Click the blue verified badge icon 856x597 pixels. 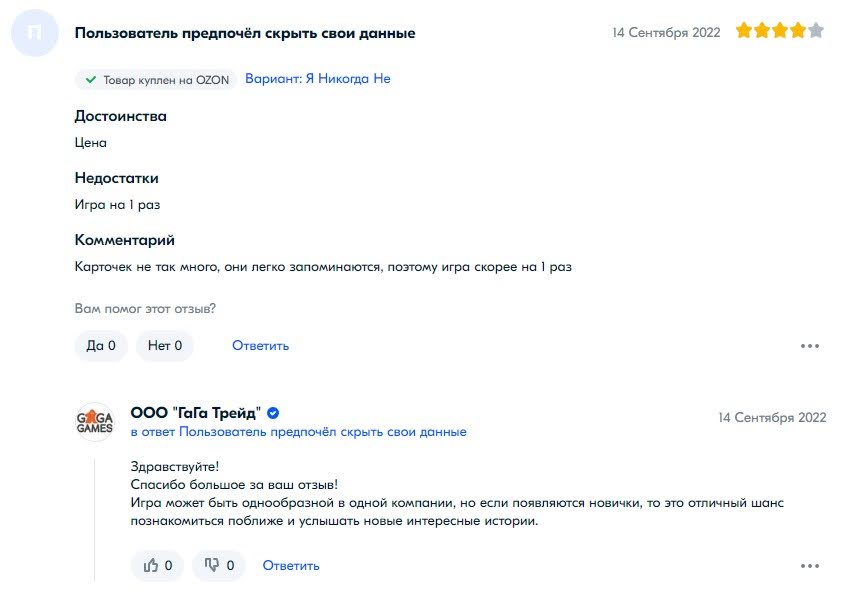(272, 413)
